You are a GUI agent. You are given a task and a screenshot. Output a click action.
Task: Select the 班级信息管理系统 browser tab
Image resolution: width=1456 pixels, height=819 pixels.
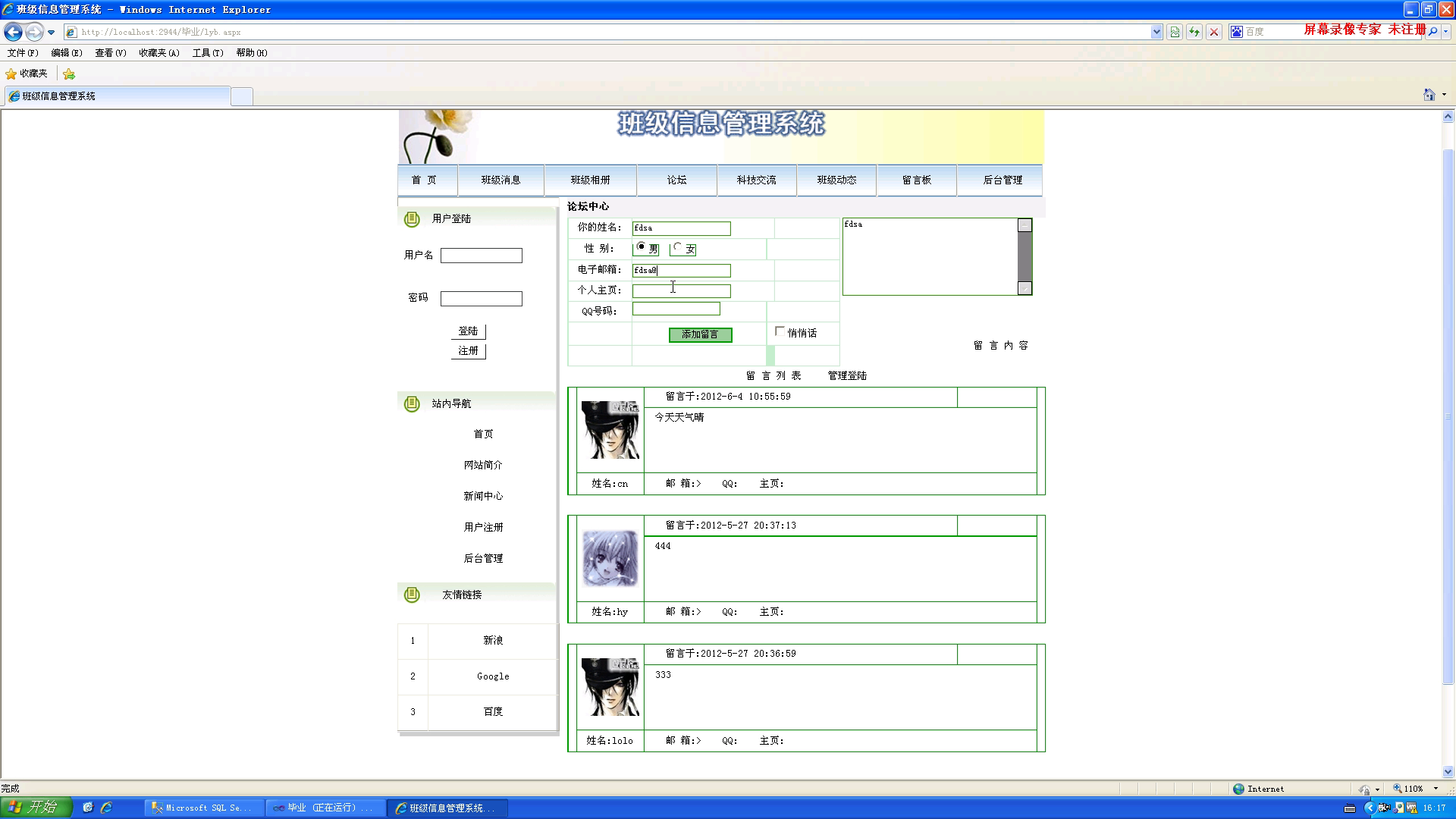[x=118, y=96]
